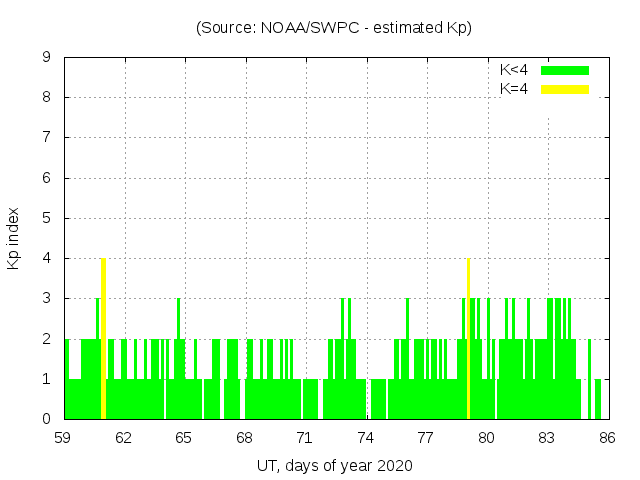Click the "UT, days of year 2020" axis label

[333, 466]
